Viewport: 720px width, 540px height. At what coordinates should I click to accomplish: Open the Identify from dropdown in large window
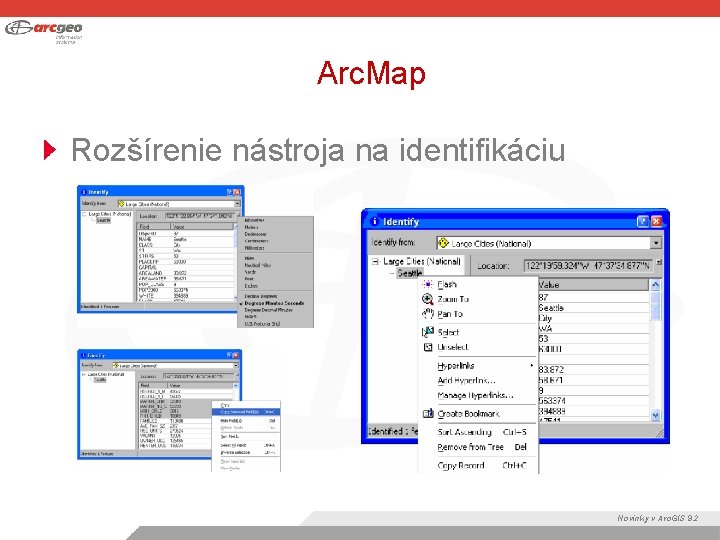point(656,243)
